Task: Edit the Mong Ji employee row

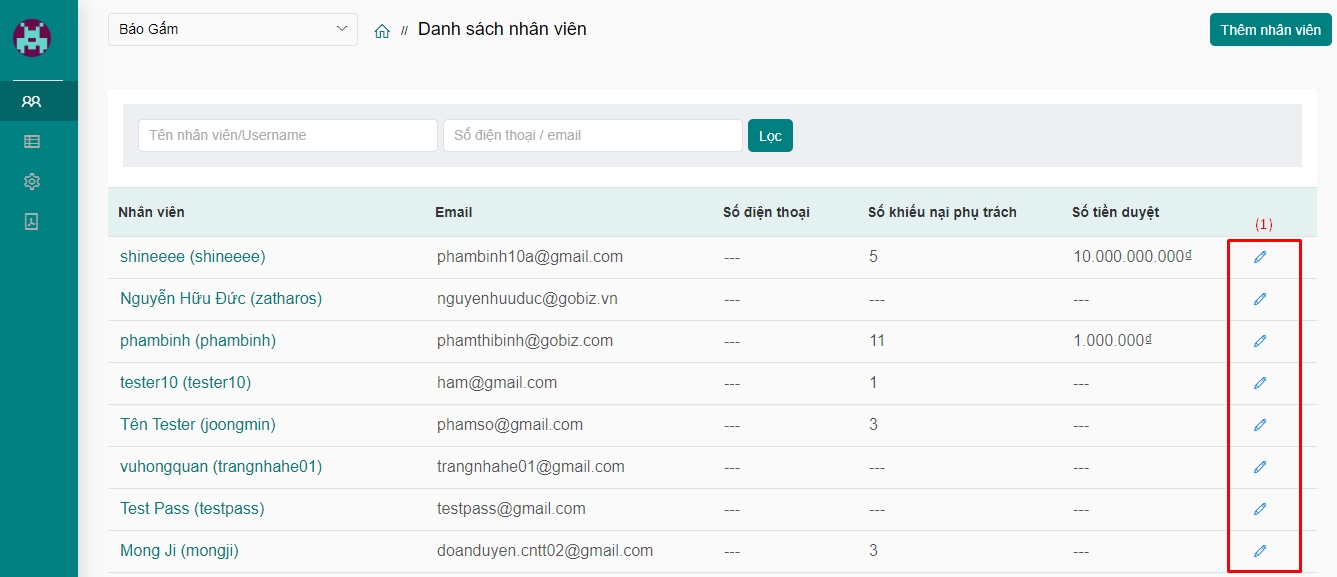Action: [x=1260, y=550]
